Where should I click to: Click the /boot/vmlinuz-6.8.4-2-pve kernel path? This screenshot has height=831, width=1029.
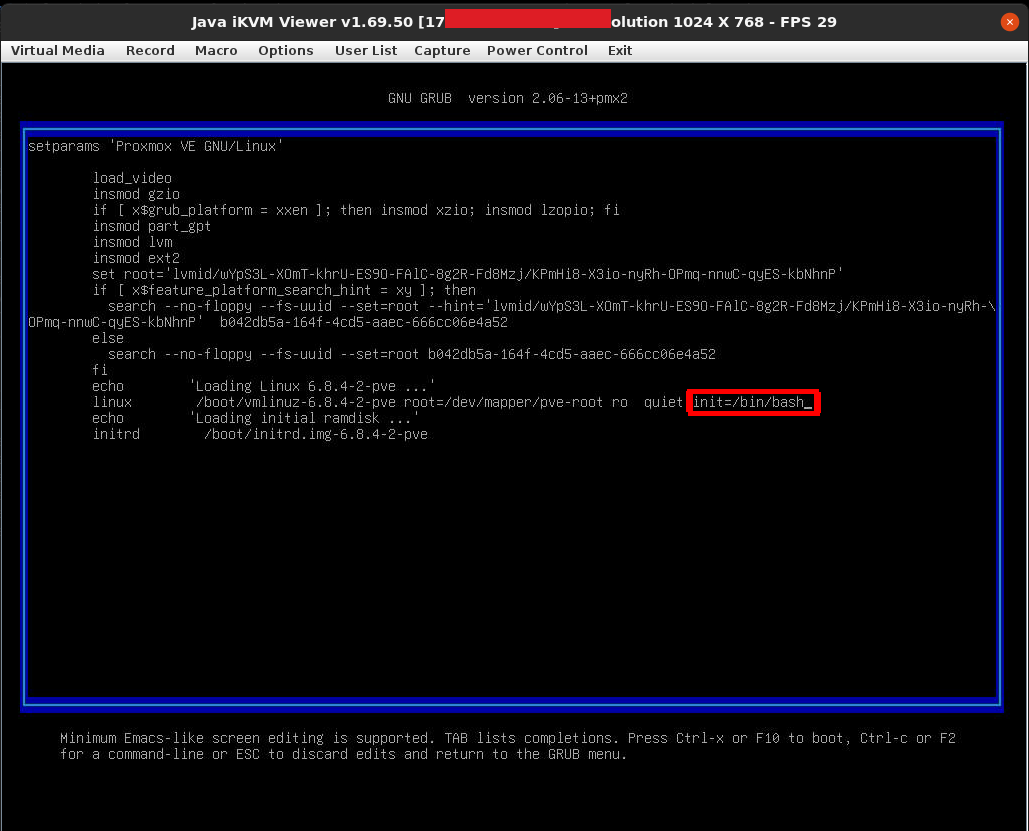coord(296,402)
